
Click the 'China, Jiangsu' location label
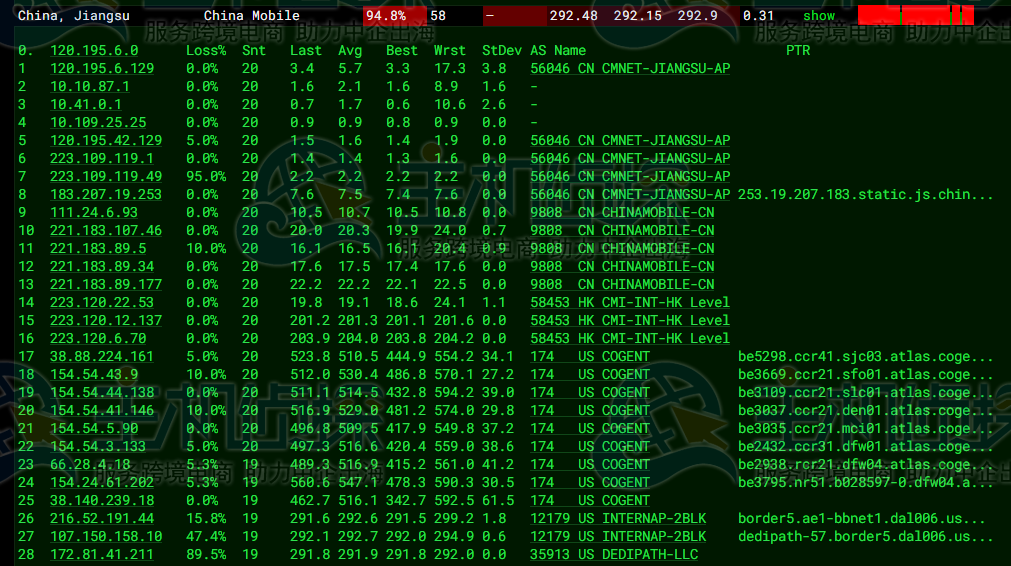pos(74,15)
